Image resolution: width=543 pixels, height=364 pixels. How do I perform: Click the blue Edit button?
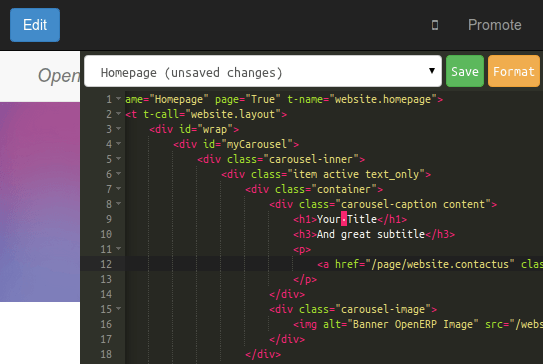click(x=35, y=25)
